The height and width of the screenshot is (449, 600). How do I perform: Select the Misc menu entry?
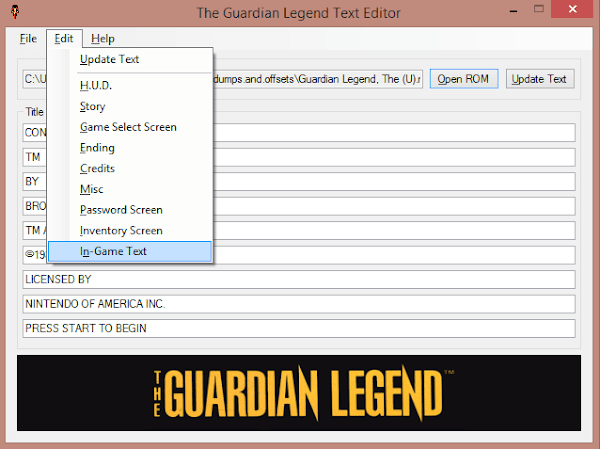(130, 189)
